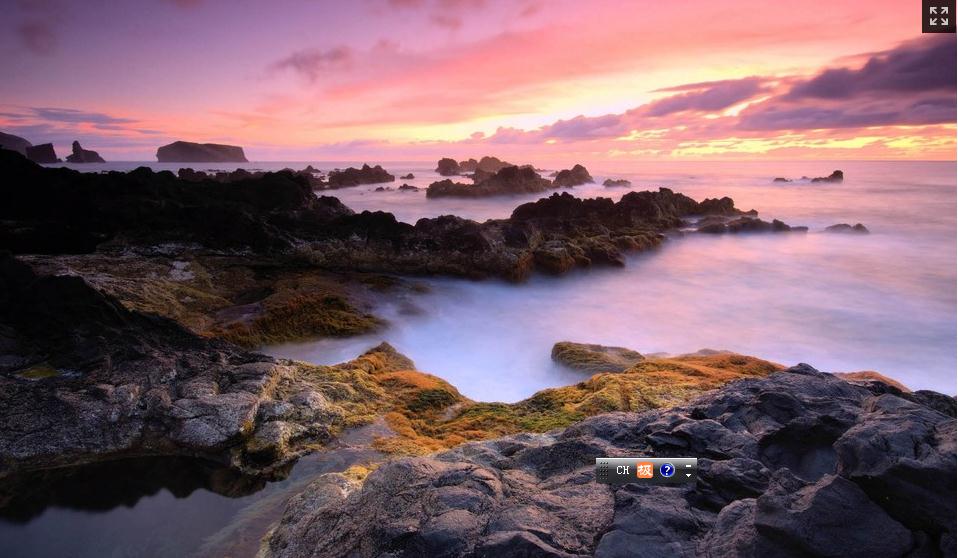
Task: Grab the dotted language bar handle
Action: 604,470
